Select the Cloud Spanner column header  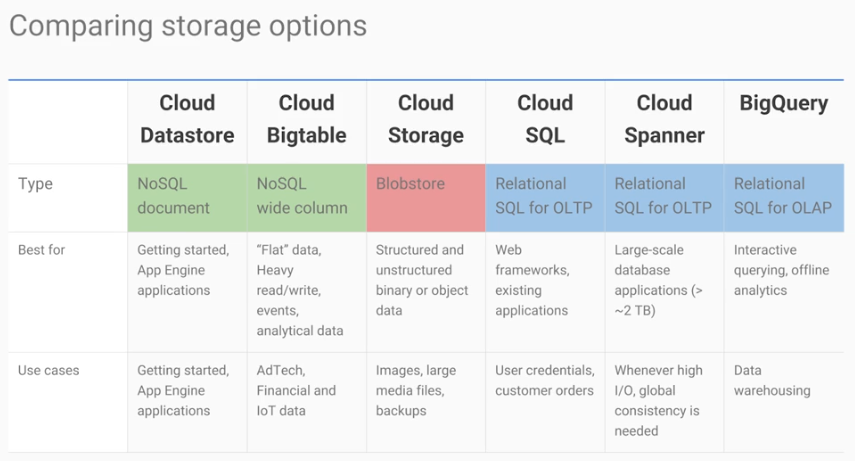664,119
